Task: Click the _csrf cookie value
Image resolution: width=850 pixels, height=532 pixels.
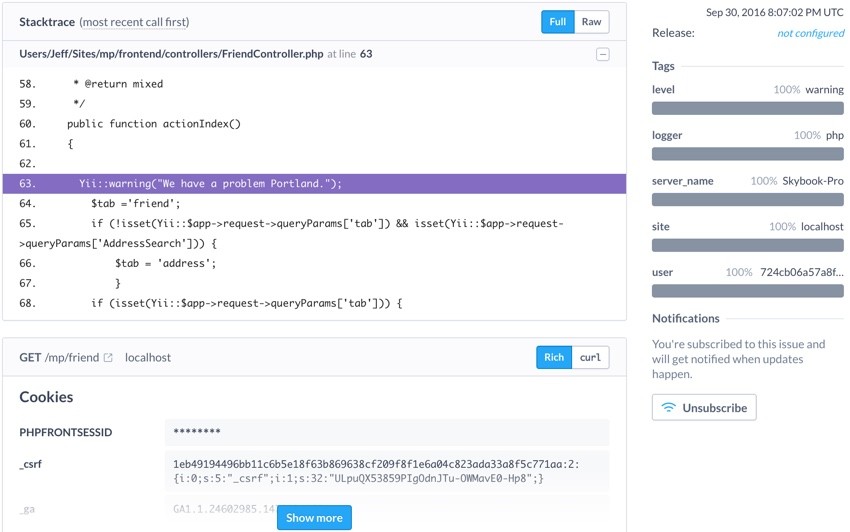Action: [x=387, y=471]
